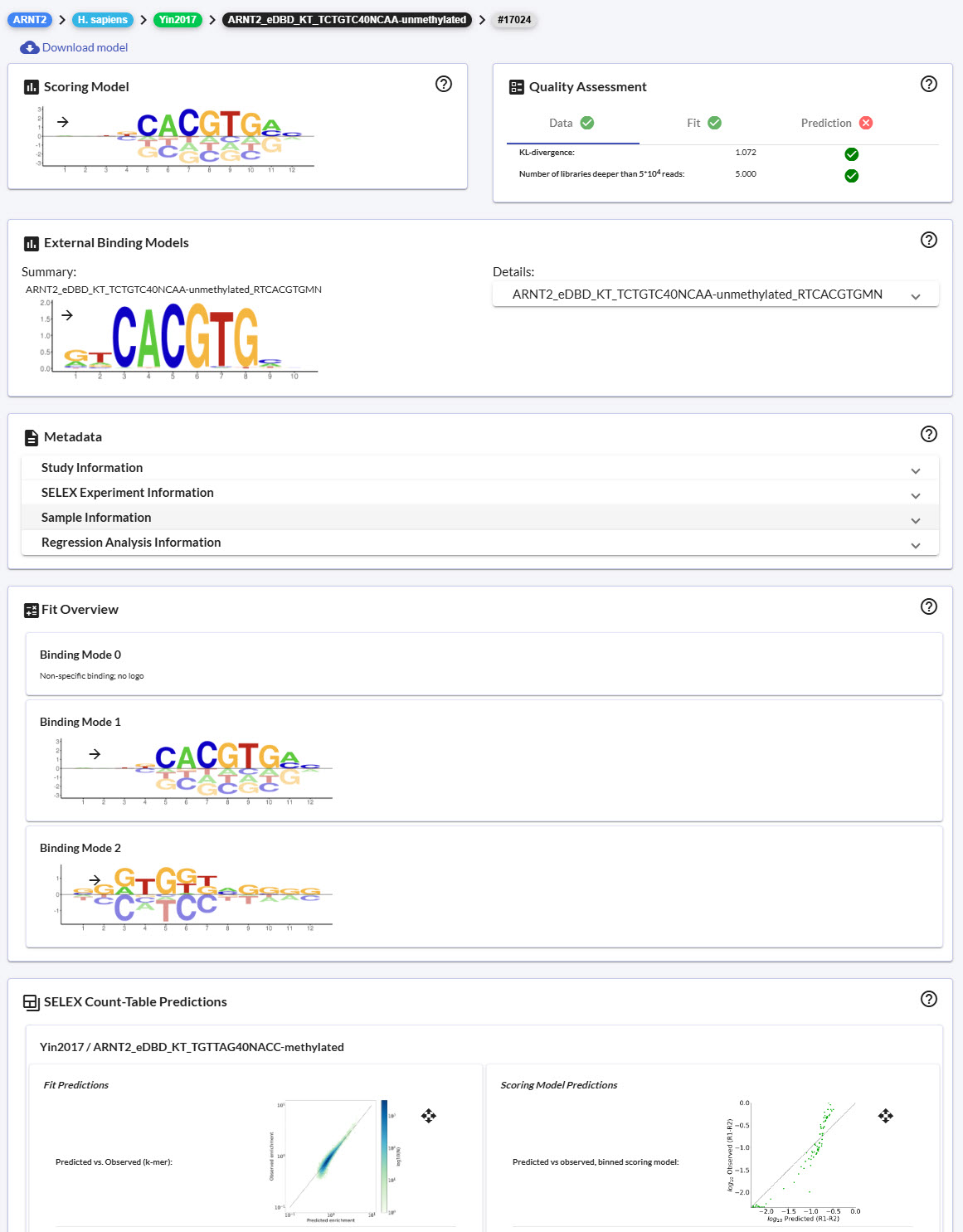The image size is (963, 1232).
Task: Open the external model Details dropdown
Action: (x=715, y=295)
